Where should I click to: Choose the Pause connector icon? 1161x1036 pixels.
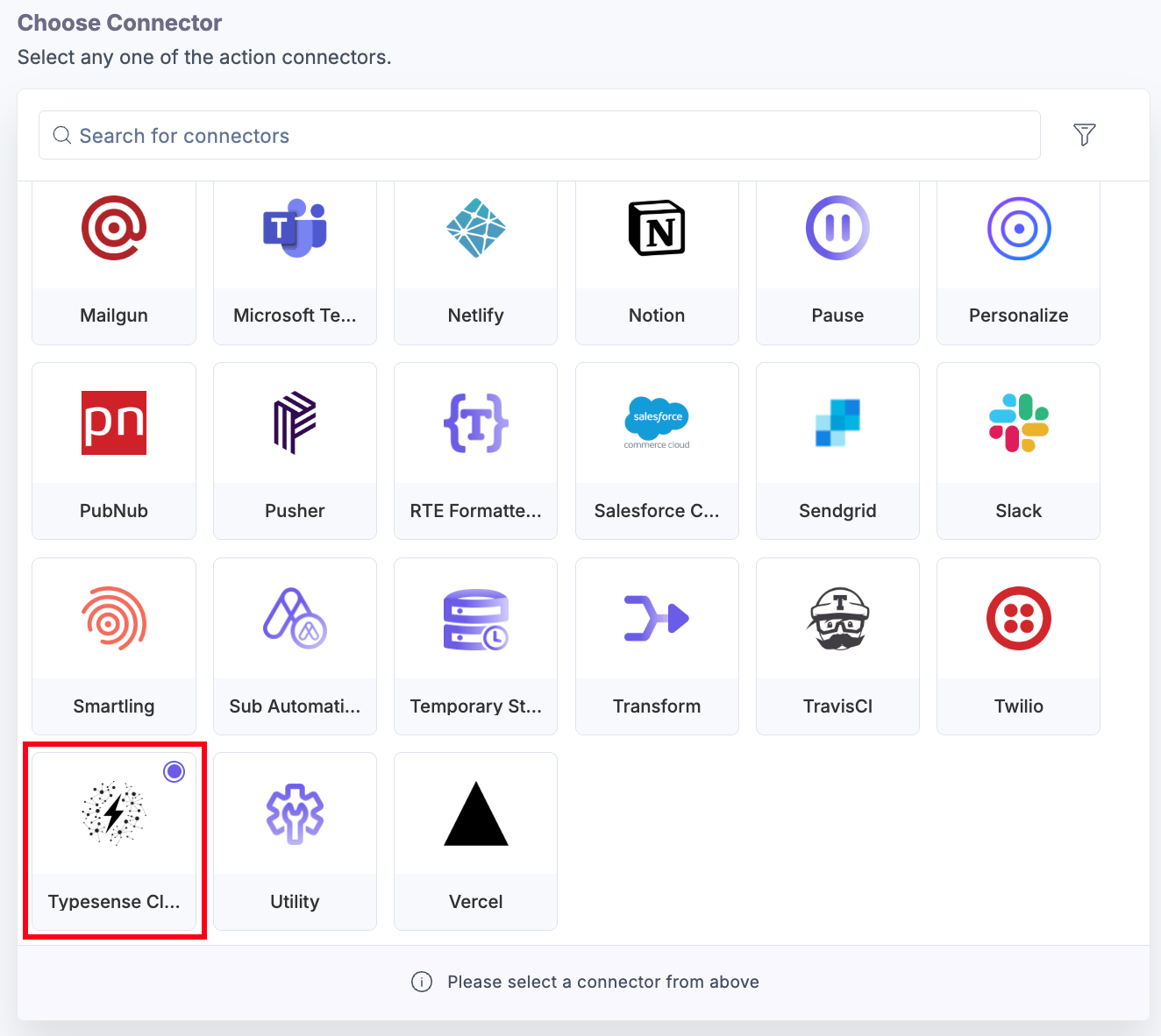click(x=837, y=228)
